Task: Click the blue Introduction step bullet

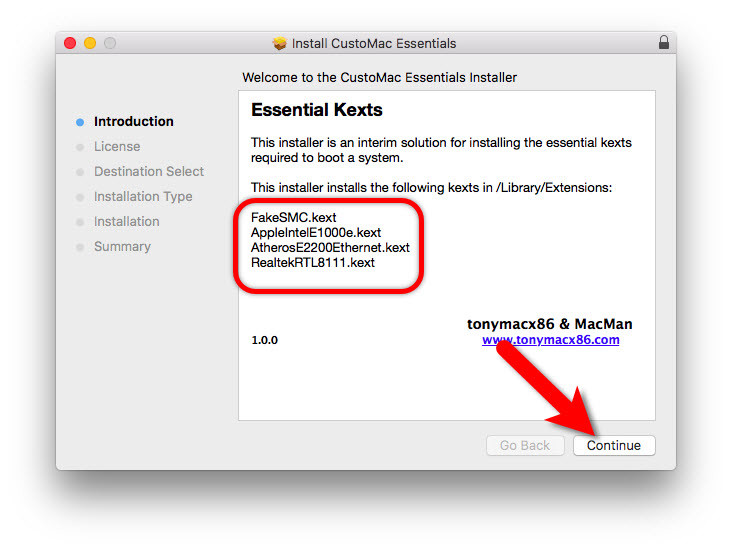Action: [x=80, y=122]
